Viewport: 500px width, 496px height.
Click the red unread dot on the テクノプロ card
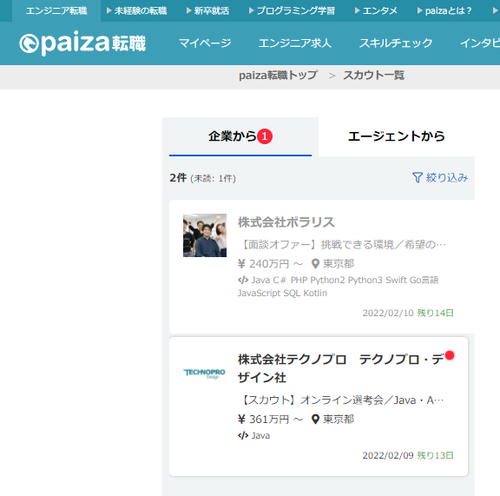tap(450, 355)
